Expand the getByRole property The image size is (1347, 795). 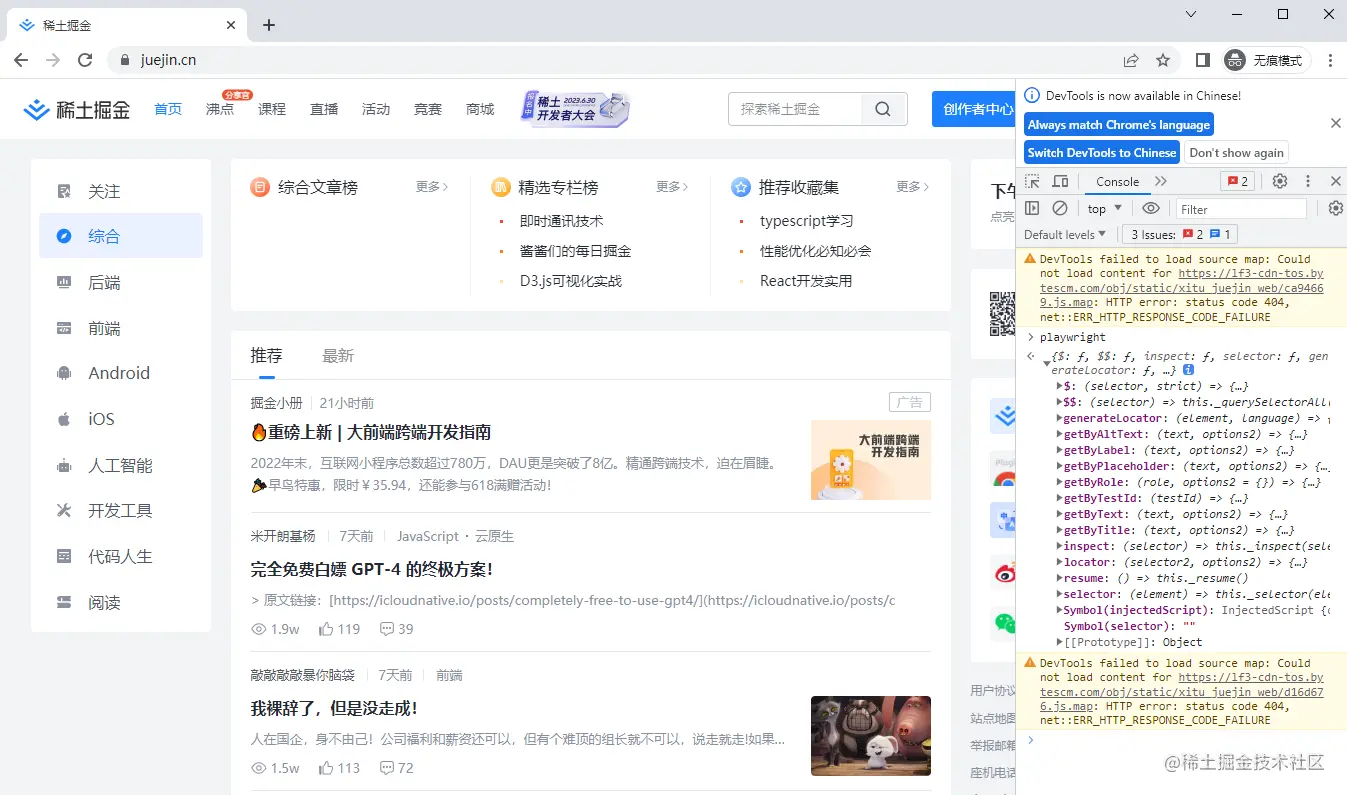[x=1060, y=482]
